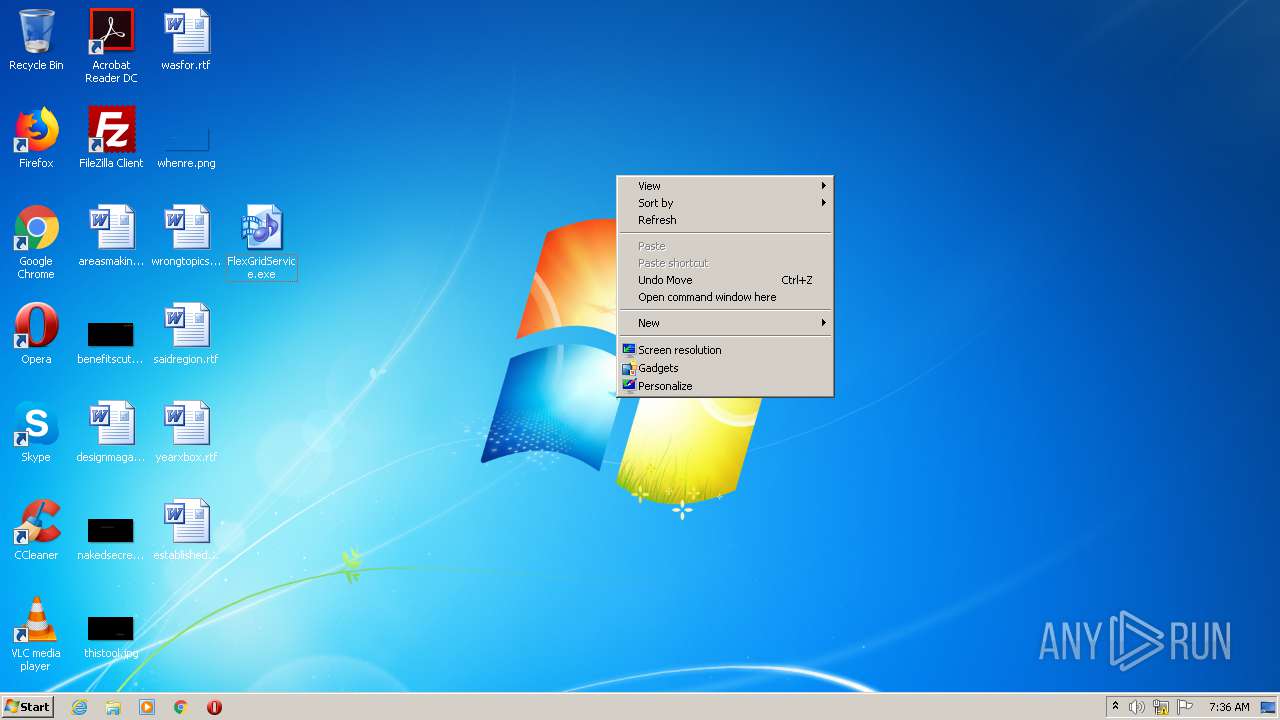1280x720 pixels.
Task: Choose Refresh in context menu
Action: click(725, 220)
